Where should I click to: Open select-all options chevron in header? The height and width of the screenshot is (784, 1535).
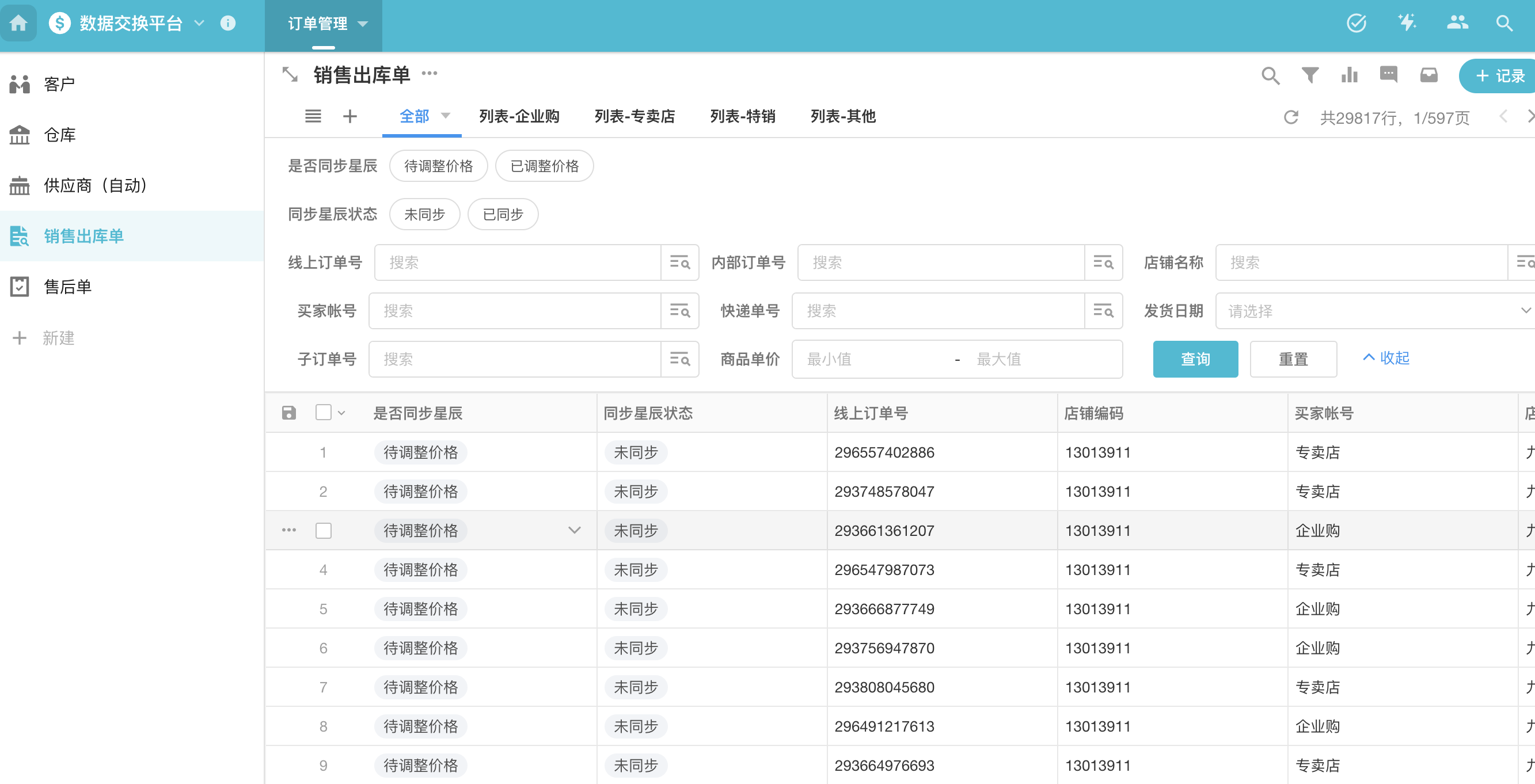(x=341, y=412)
